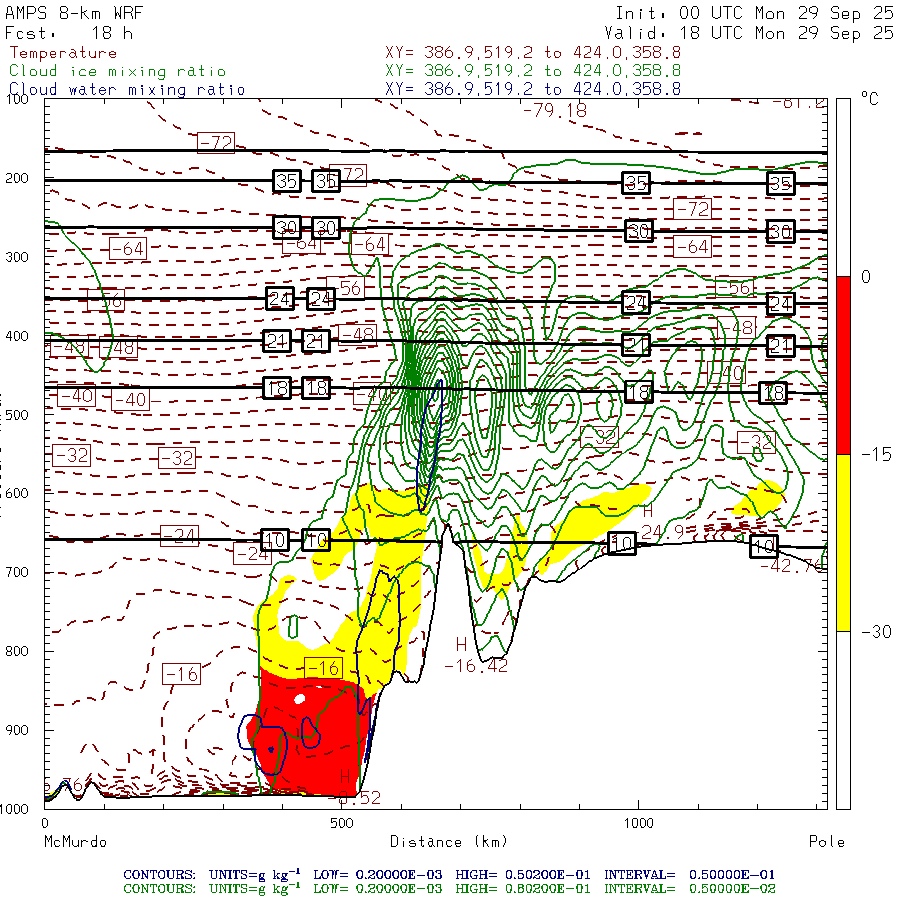
Task: Click the "Fcst: 18 h" forecast label
Action: point(69,33)
